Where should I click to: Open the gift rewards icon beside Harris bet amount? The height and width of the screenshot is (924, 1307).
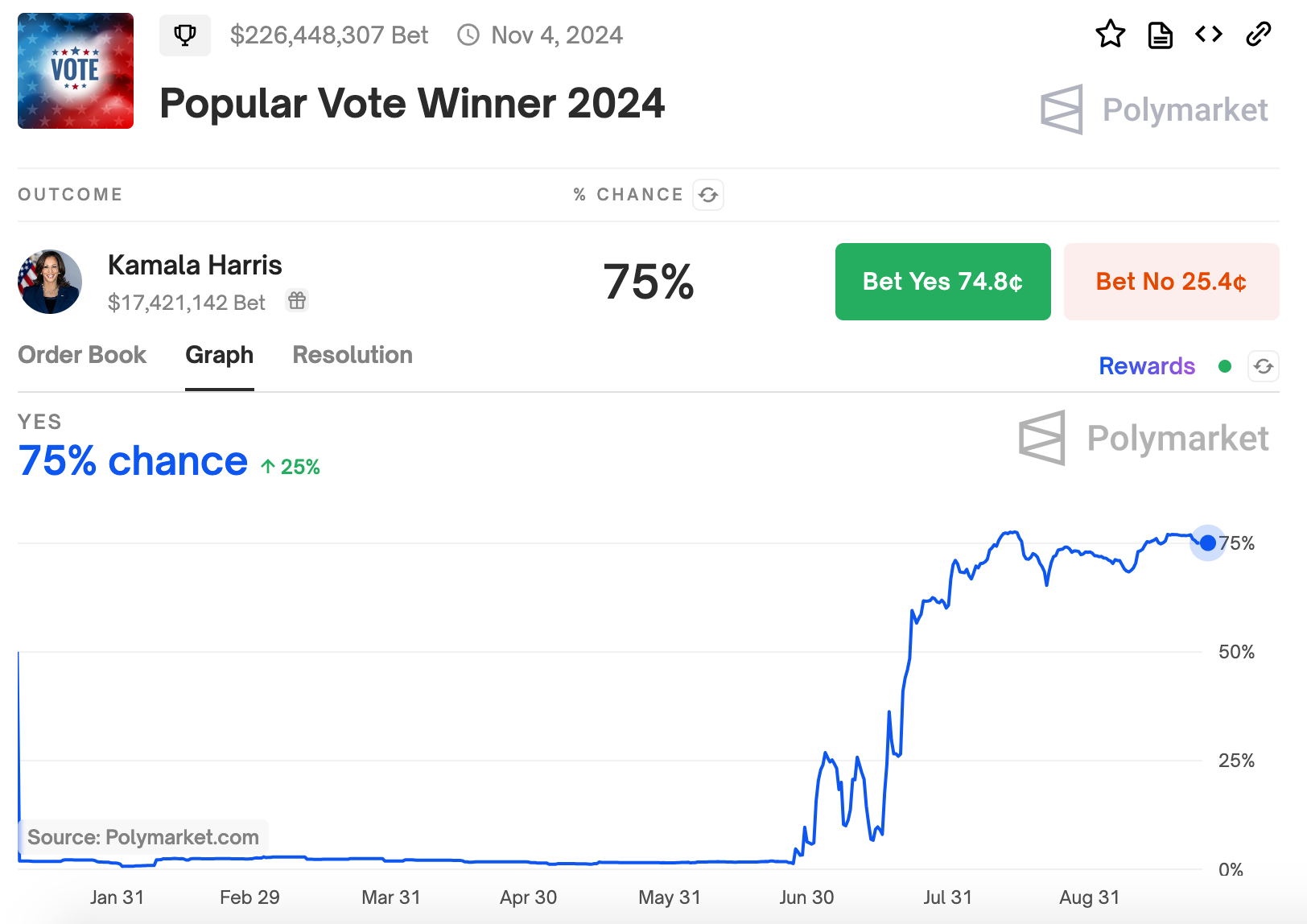[296, 301]
